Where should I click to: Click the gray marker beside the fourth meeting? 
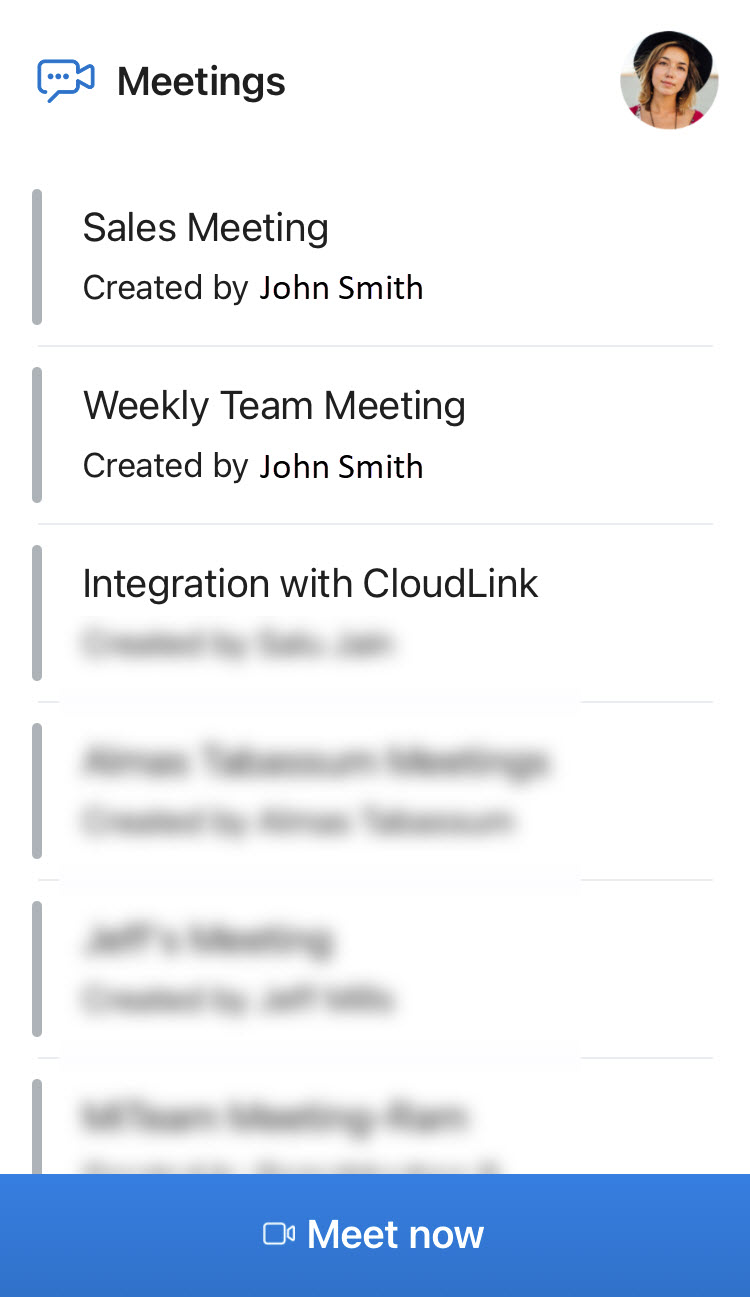click(37, 791)
